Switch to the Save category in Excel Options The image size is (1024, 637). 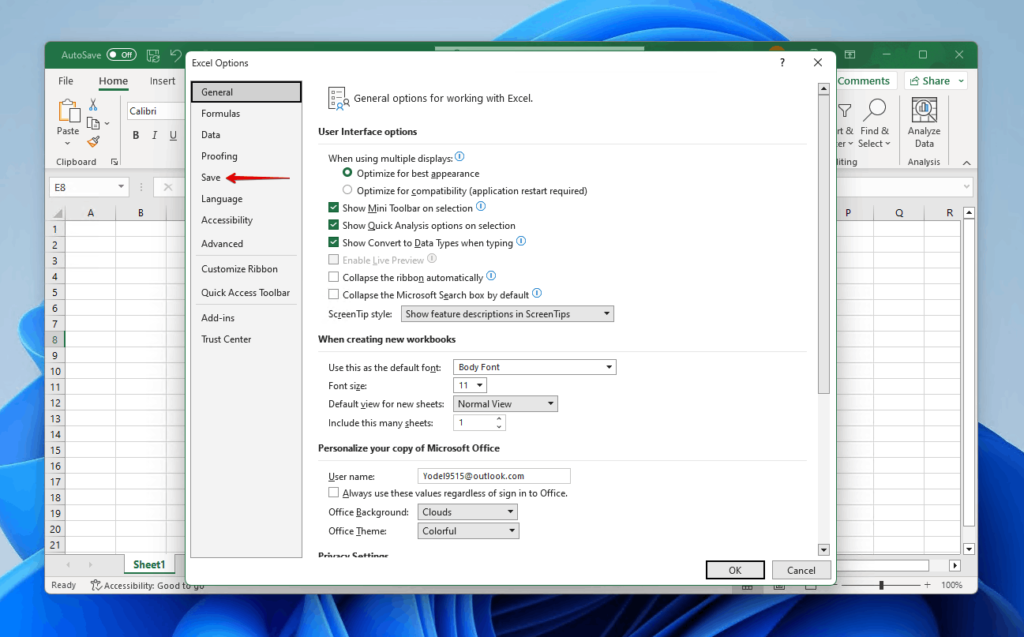pos(212,177)
